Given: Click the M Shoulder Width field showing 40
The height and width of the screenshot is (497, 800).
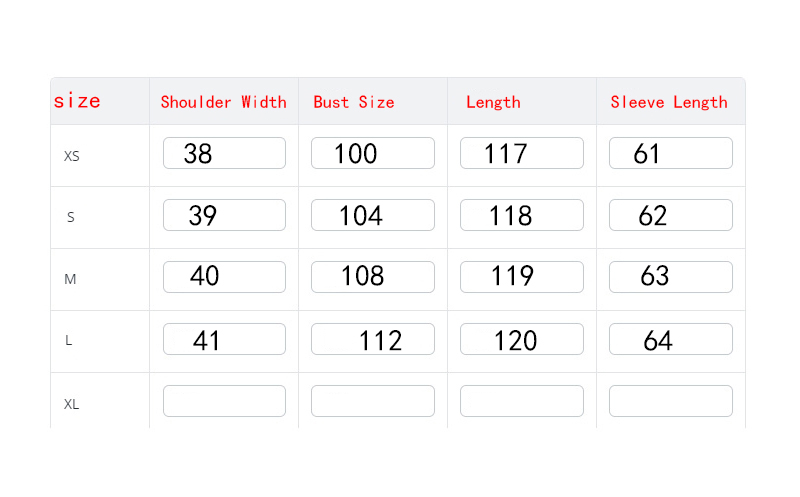Looking at the screenshot, I should (224, 277).
